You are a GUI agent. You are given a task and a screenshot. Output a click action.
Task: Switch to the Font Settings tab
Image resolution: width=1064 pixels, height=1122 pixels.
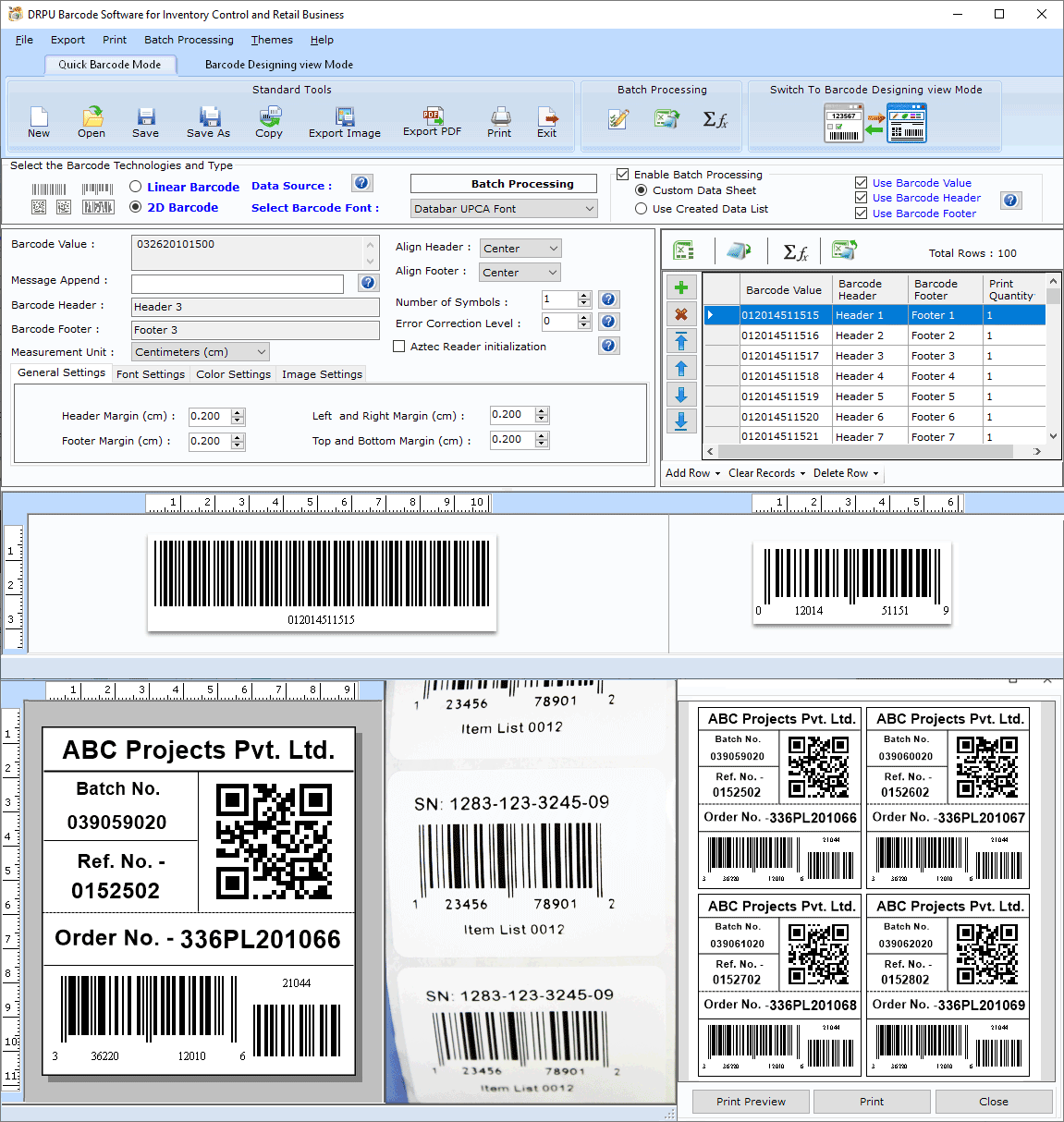click(151, 374)
